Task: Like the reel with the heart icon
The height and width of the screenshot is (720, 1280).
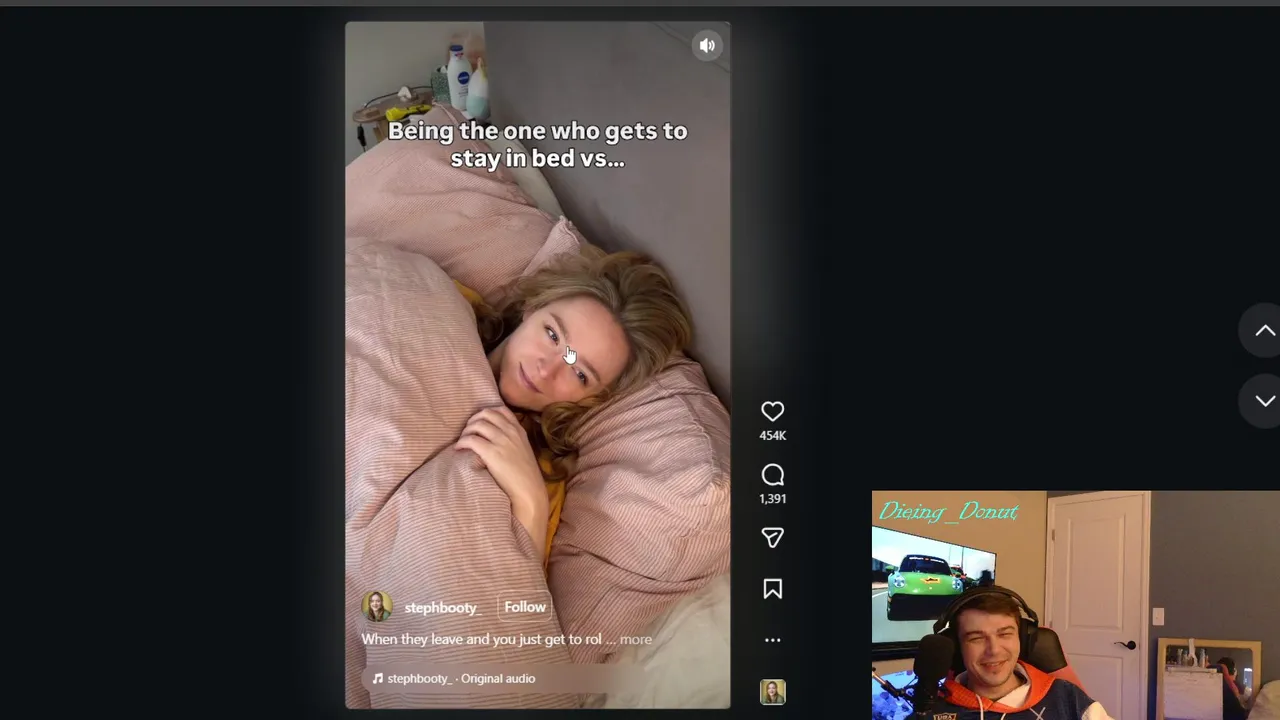Action: [772, 411]
